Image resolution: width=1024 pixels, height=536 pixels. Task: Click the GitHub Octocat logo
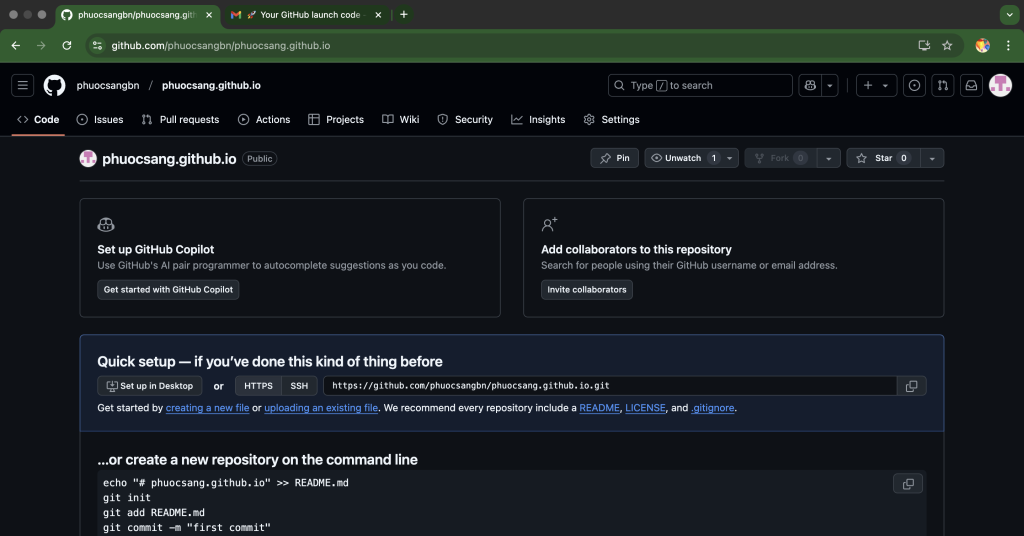point(54,86)
